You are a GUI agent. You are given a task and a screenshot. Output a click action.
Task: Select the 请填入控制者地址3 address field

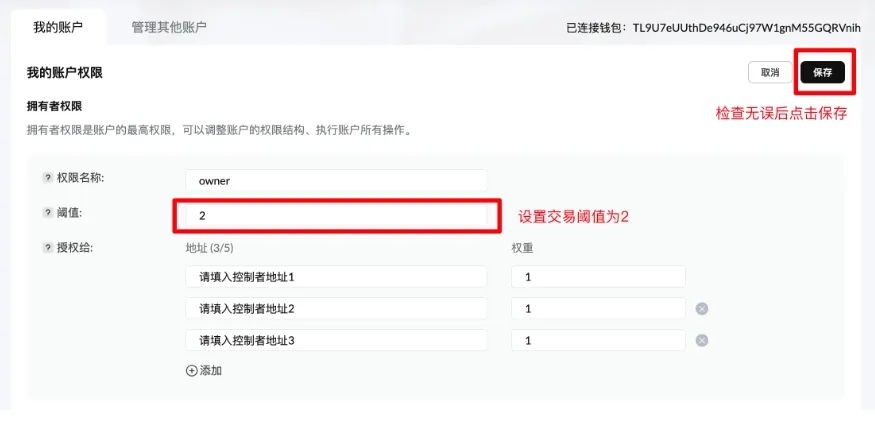point(336,340)
